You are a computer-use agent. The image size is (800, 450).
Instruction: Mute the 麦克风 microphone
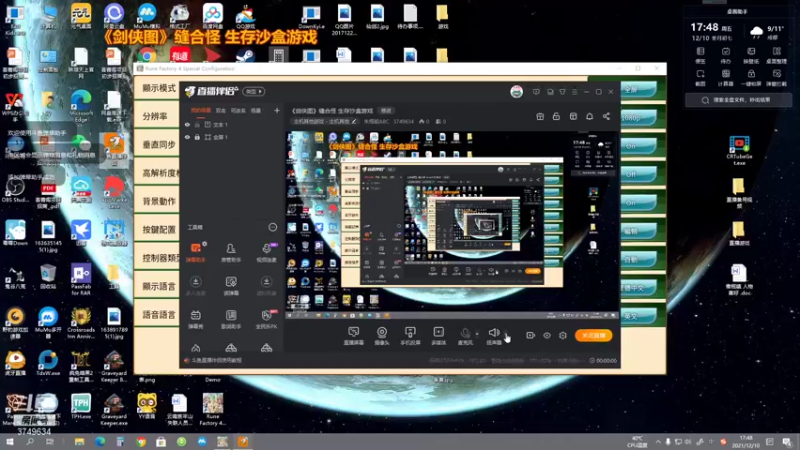pyautogui.click(x=465, y=336)
